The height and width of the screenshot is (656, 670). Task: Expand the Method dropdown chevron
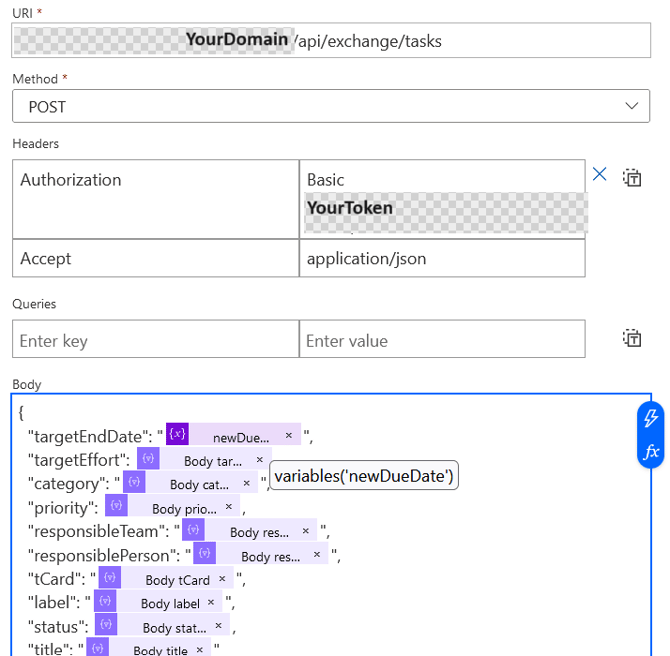630,106
